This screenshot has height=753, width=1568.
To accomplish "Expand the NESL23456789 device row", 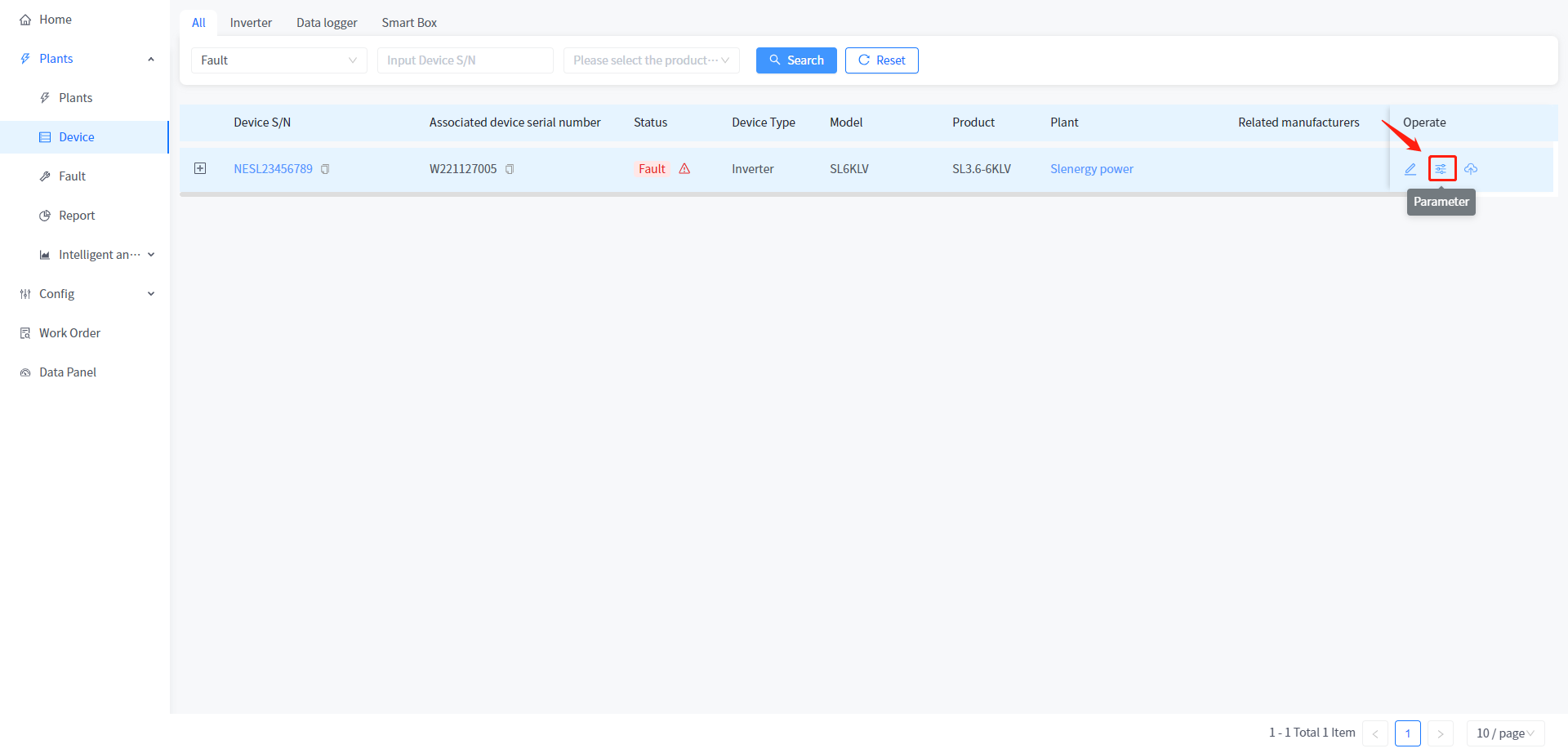I will point(200,169).
